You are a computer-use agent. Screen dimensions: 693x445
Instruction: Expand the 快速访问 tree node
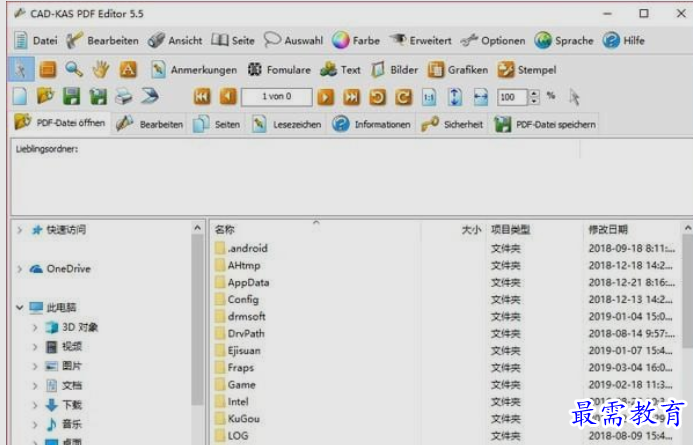(x=19, y=230)
